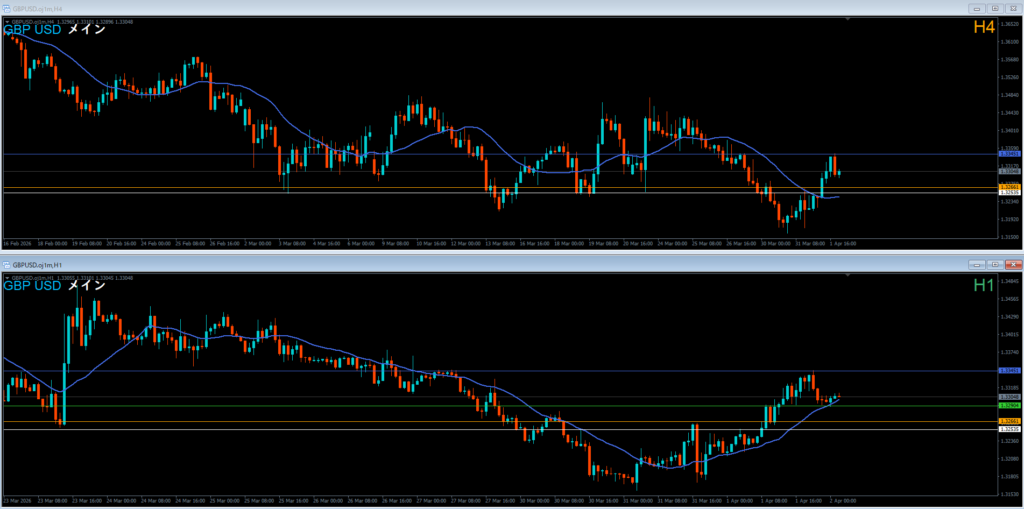Select the gray 1.33048 current price tag in the H4 chart

click(x=1010, y=171)
